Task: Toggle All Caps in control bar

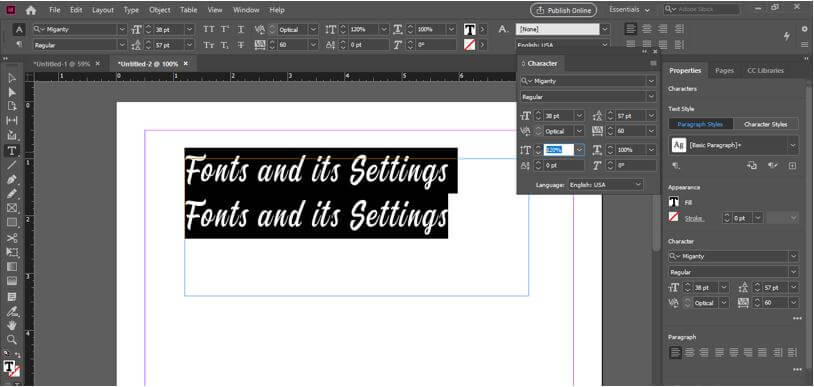Action: click(x=209, y=30)
